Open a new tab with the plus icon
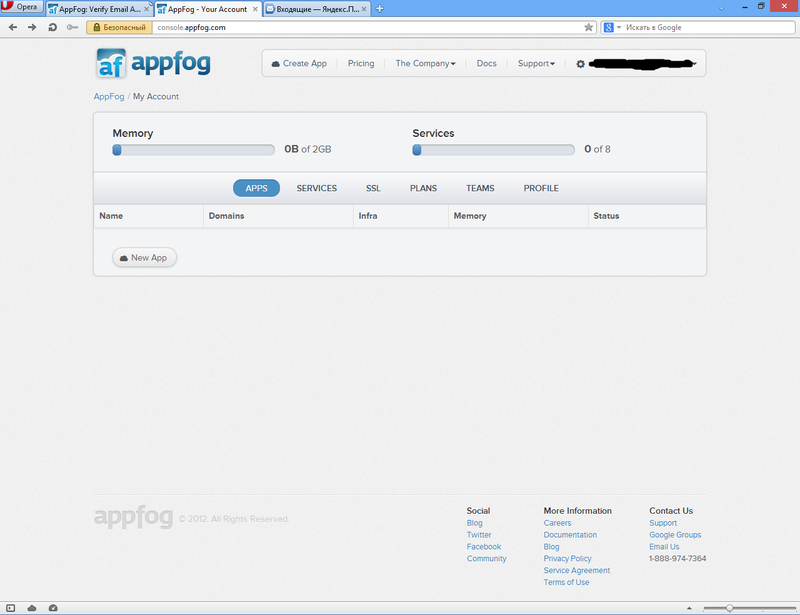The image size is (800, 615). (380, 9)
